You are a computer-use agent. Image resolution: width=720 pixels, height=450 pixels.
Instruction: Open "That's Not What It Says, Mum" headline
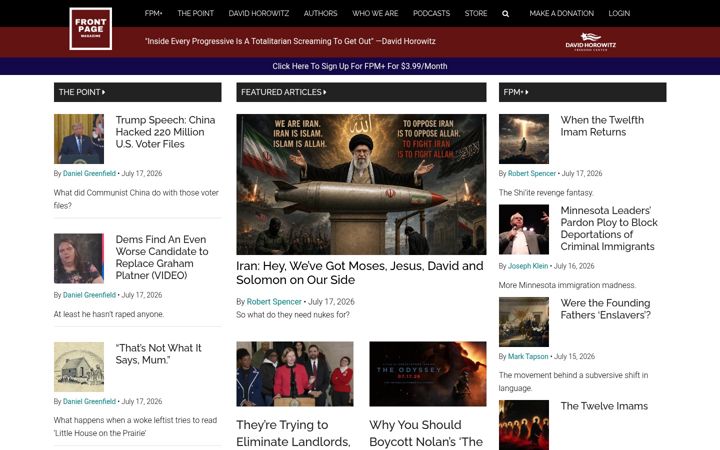158,354
